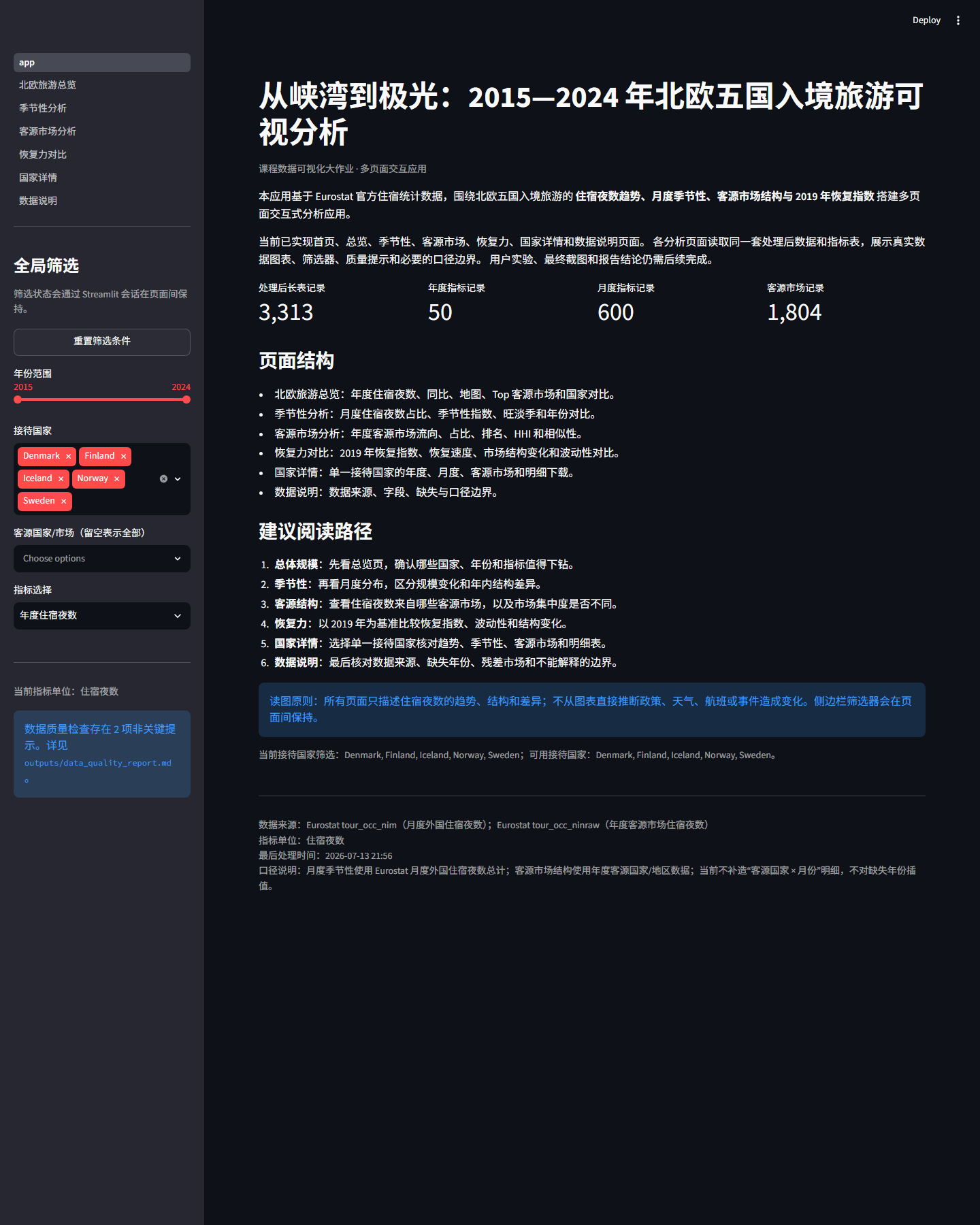980x1225 pixels.
Task: Remove Iceland tag from 接待国家
Action: point(61,478)
